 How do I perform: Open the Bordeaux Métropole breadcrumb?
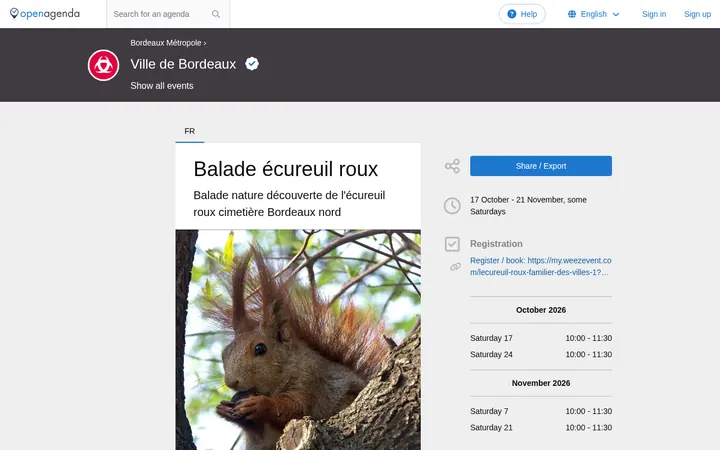(166, 43)
